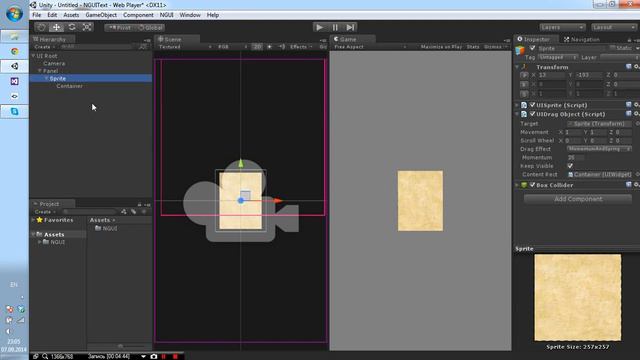640x360 pixels.
Task: Click the Sprite preview thumbnail
Action: pos(578,298)
